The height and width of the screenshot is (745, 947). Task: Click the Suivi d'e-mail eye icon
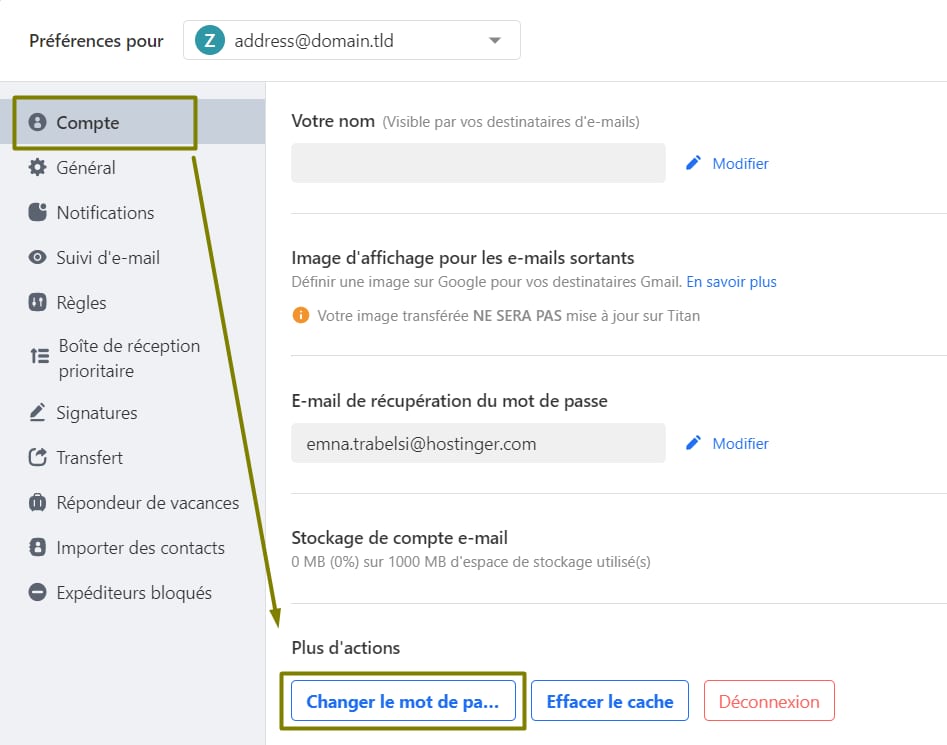click(x=38, y=258)
